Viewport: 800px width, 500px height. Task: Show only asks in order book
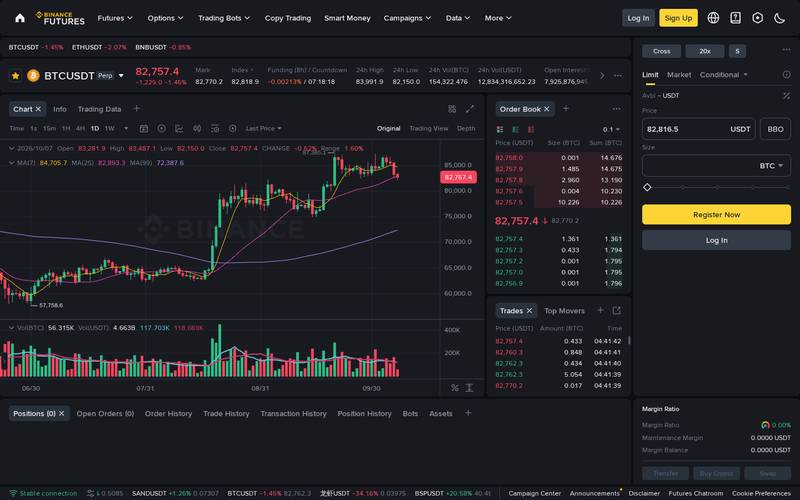[531, 130]
